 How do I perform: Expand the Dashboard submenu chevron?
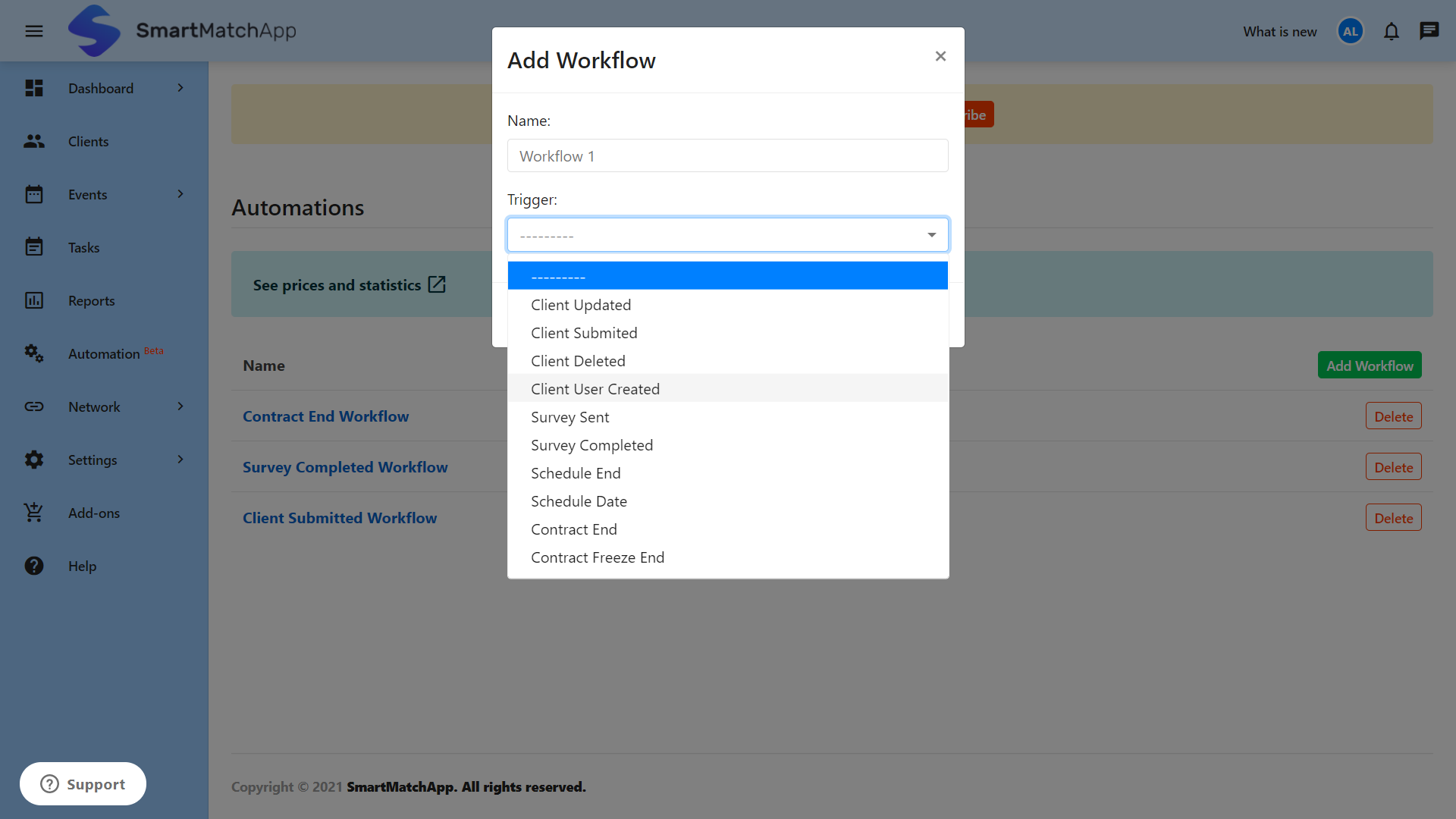tap(180, 88)
